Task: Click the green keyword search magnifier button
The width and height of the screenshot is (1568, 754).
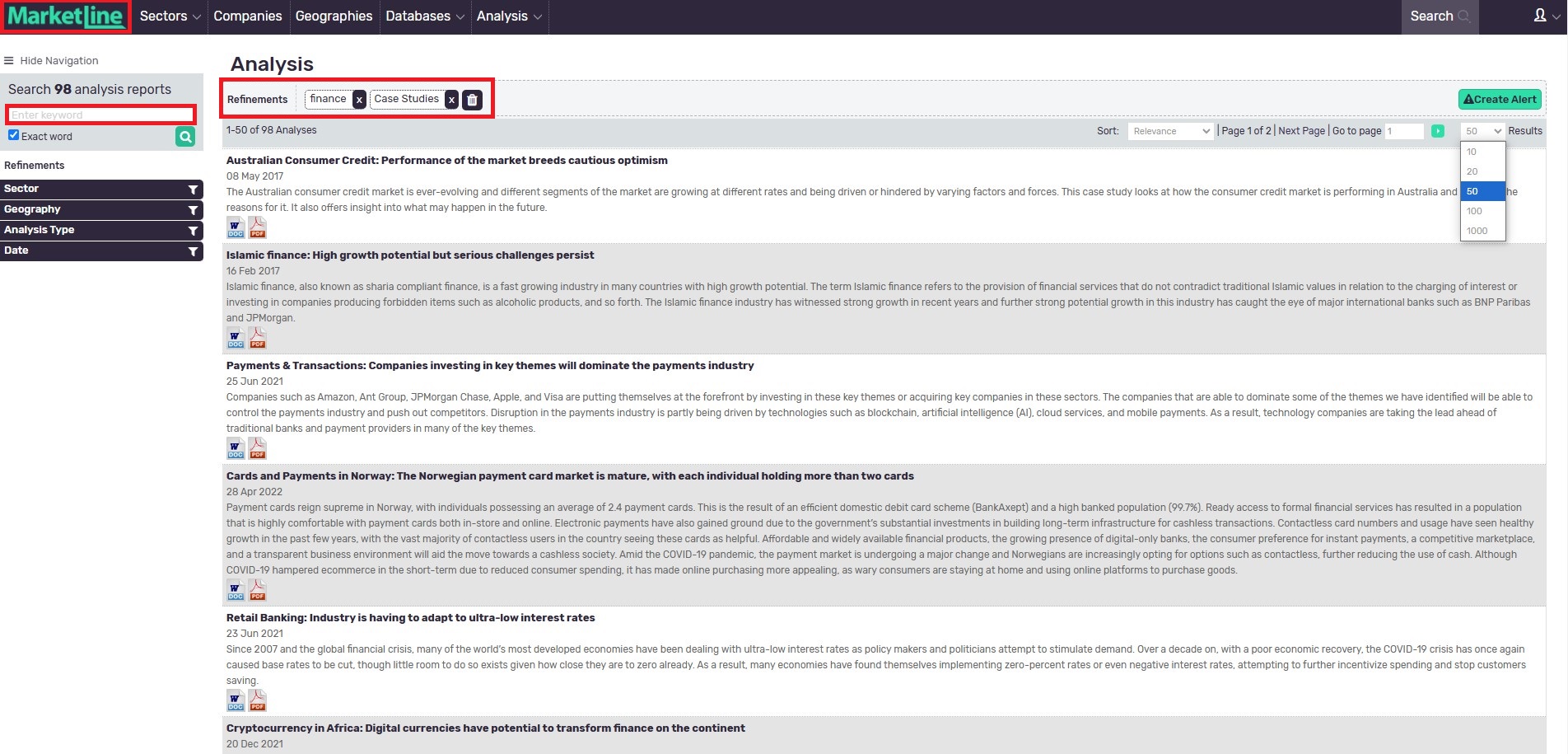Action: (x=185, y=137)
